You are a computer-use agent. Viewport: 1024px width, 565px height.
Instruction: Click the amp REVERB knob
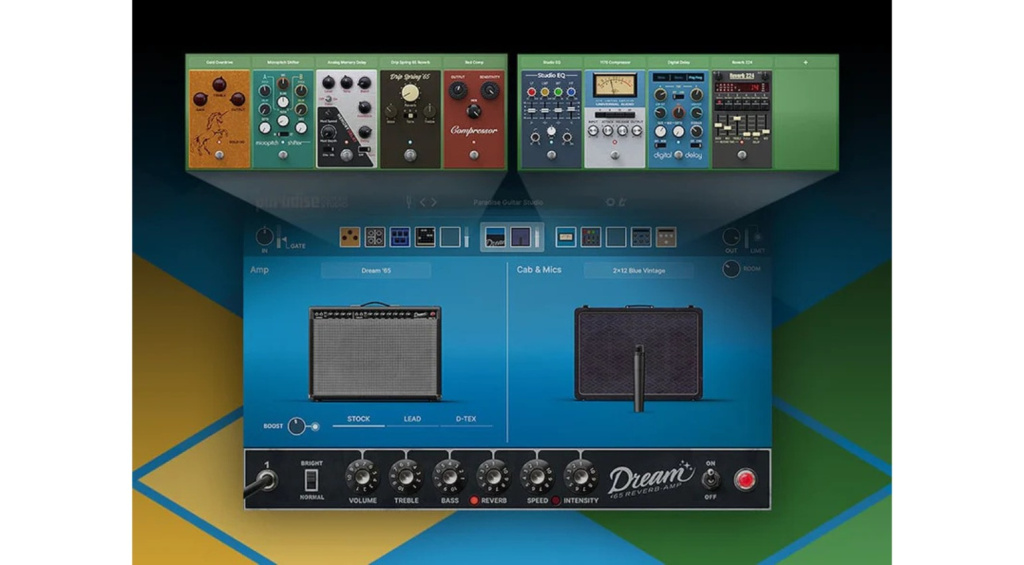[493, 477]
